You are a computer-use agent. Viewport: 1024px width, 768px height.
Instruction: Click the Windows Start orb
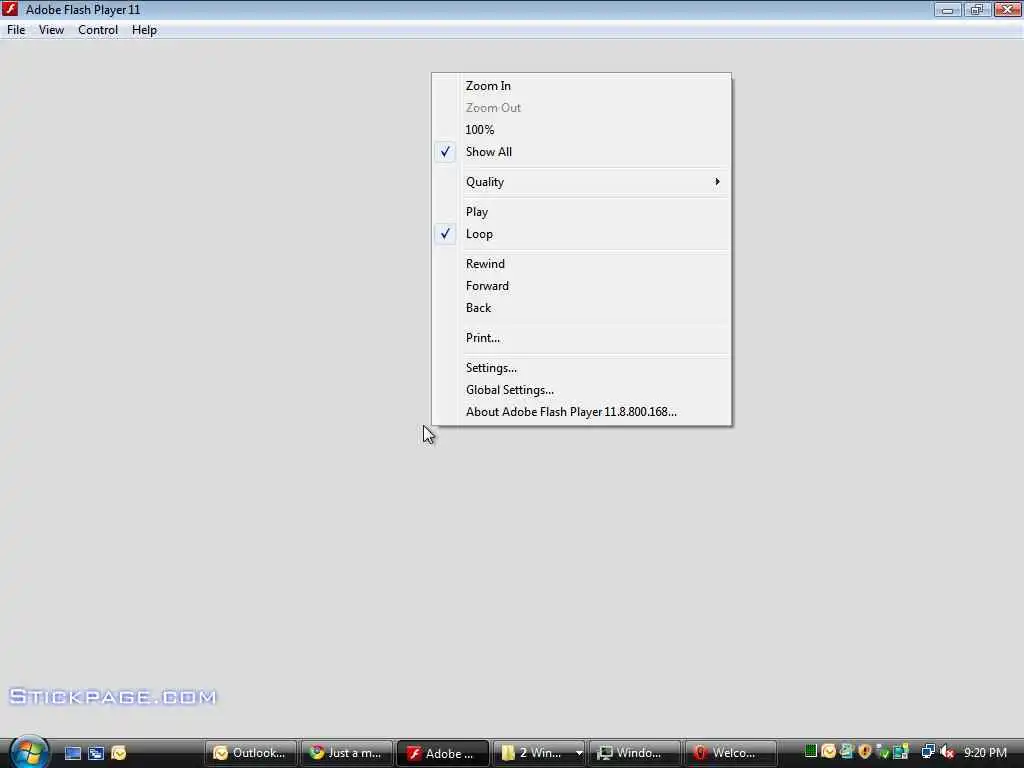click(29, 752)
